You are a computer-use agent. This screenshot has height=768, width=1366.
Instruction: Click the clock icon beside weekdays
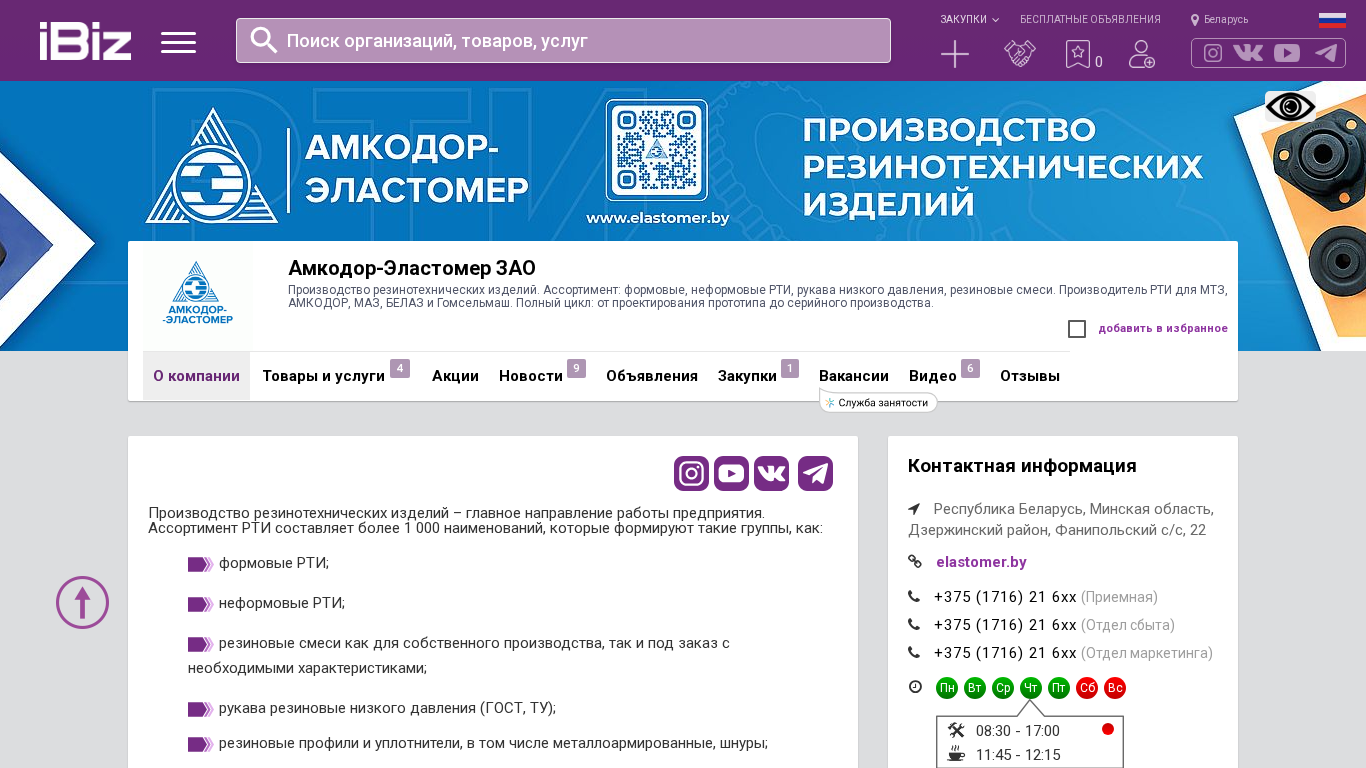(x=915, y=687)
